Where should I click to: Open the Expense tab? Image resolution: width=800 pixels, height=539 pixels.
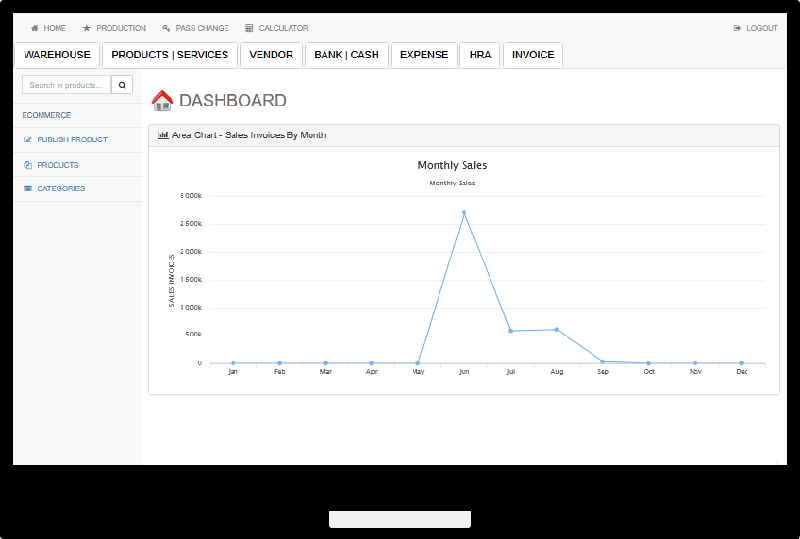(424, 55)
